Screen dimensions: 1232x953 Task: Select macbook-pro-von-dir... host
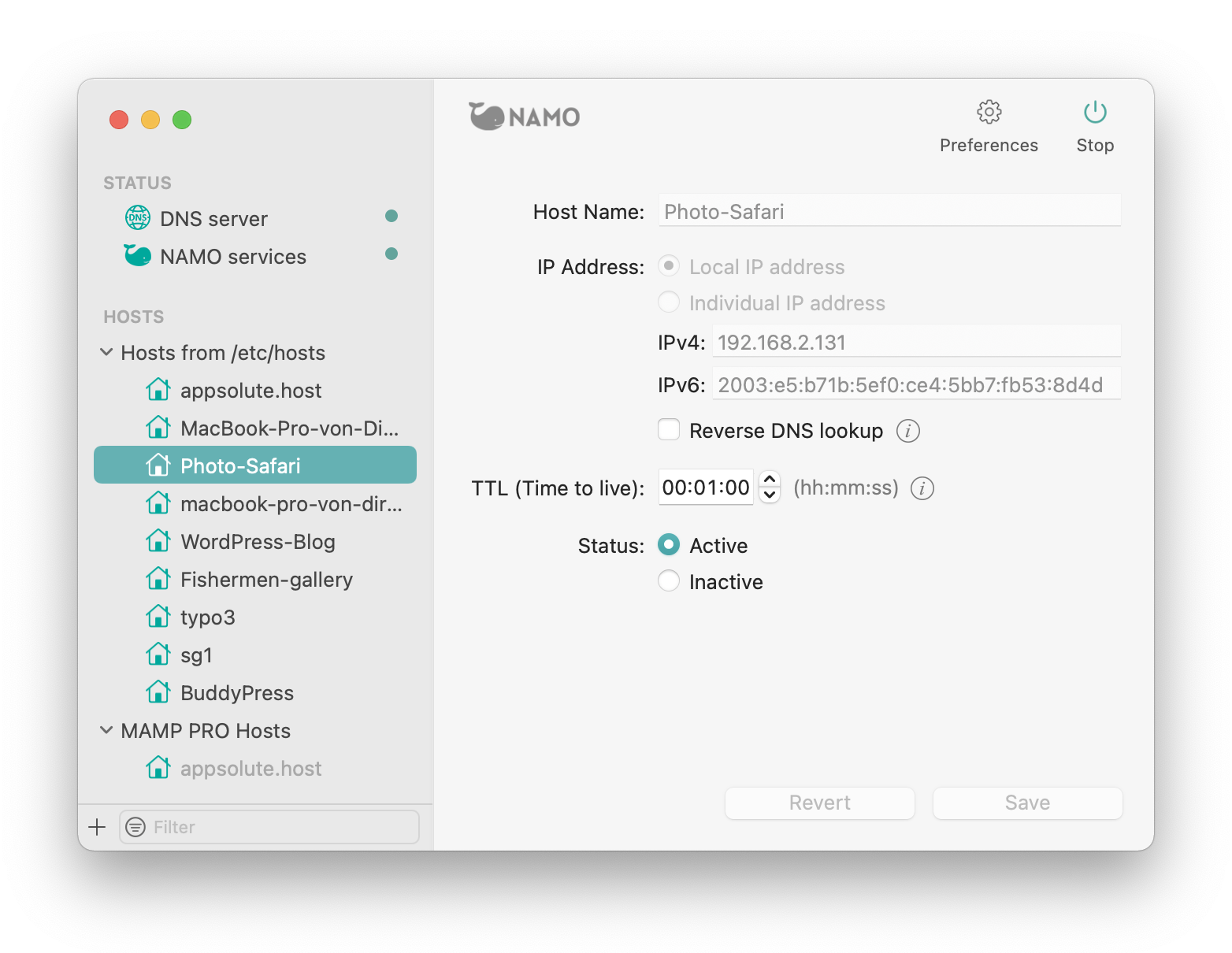[255, 503]
